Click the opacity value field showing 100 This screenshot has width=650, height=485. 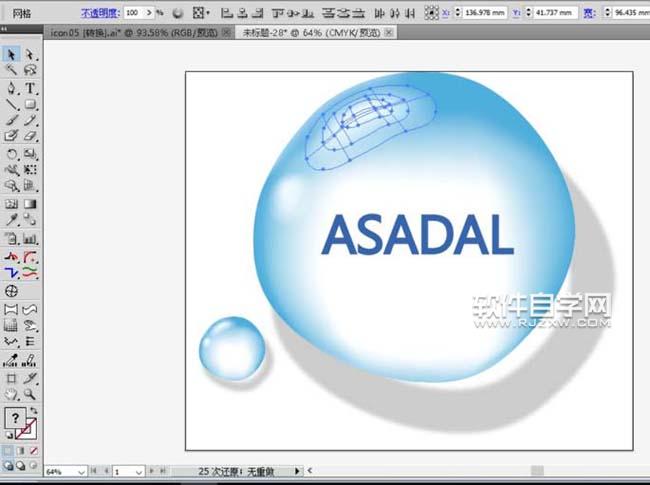[x=133, y=13]
